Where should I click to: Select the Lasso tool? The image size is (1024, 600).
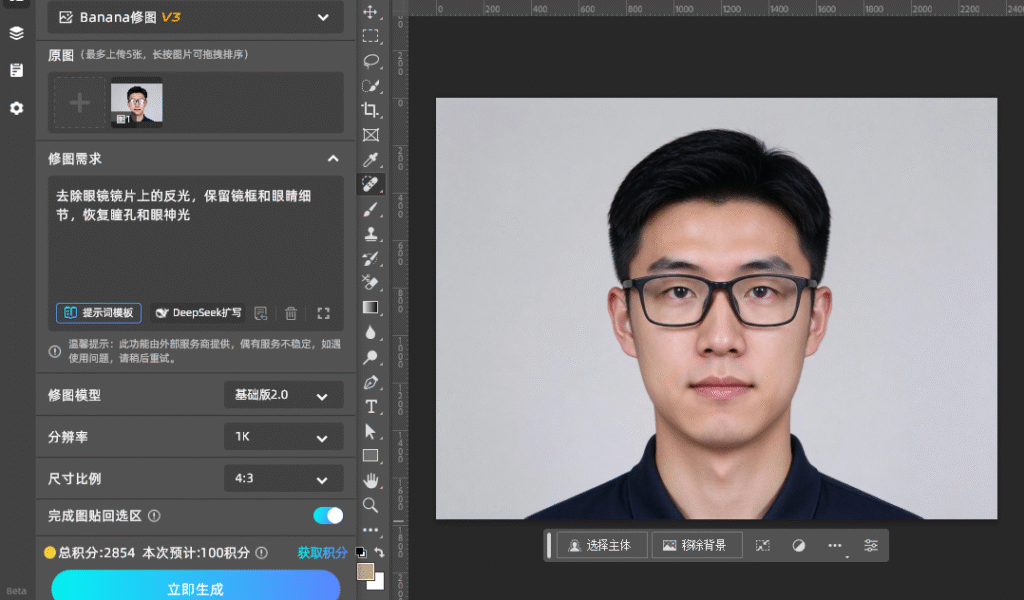(370, 61)
